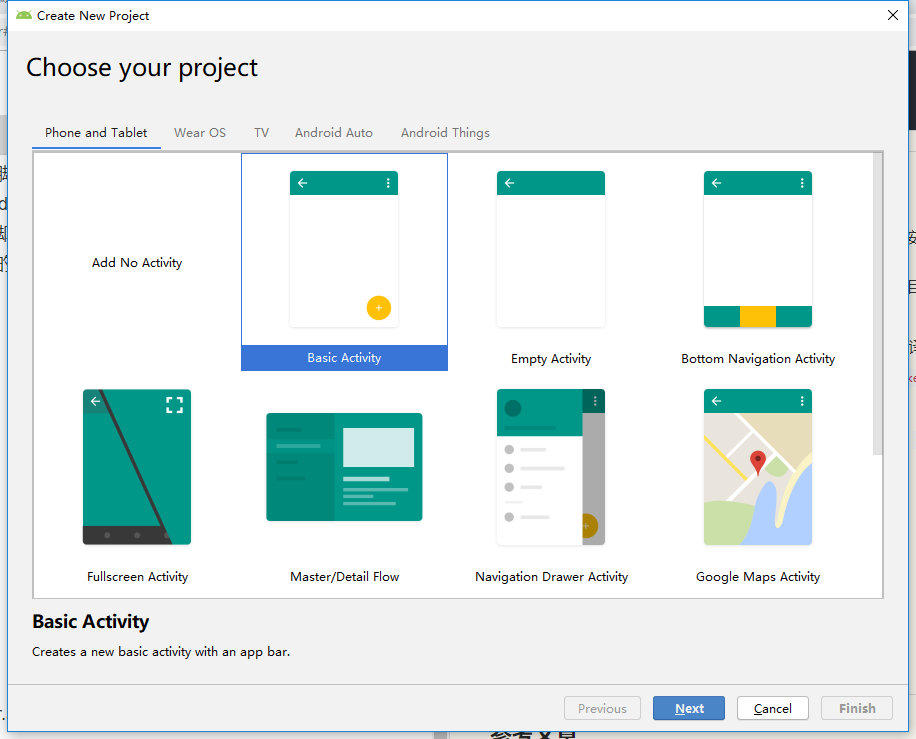
Task: Choose the Bottom Navigation Activity thumbnail
Action: (758, 249)
